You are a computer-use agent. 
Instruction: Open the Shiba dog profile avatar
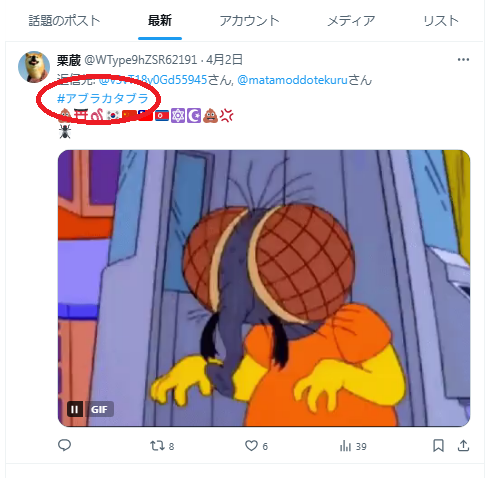[x=34, y=67]
